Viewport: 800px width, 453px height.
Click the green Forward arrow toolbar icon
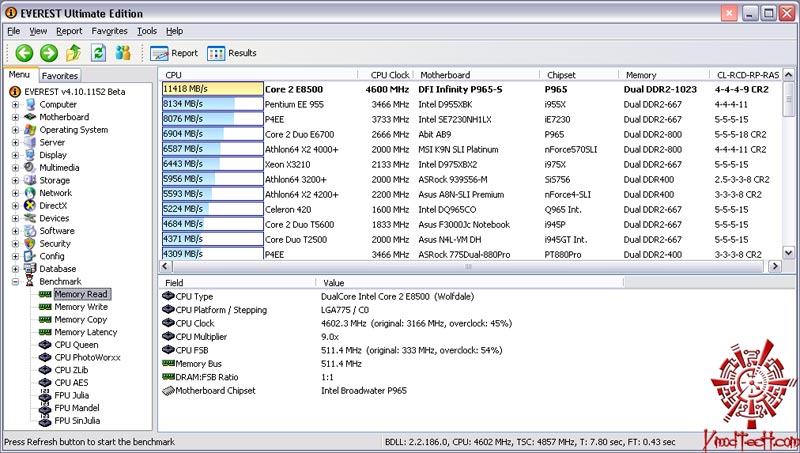tap(49, 53)
